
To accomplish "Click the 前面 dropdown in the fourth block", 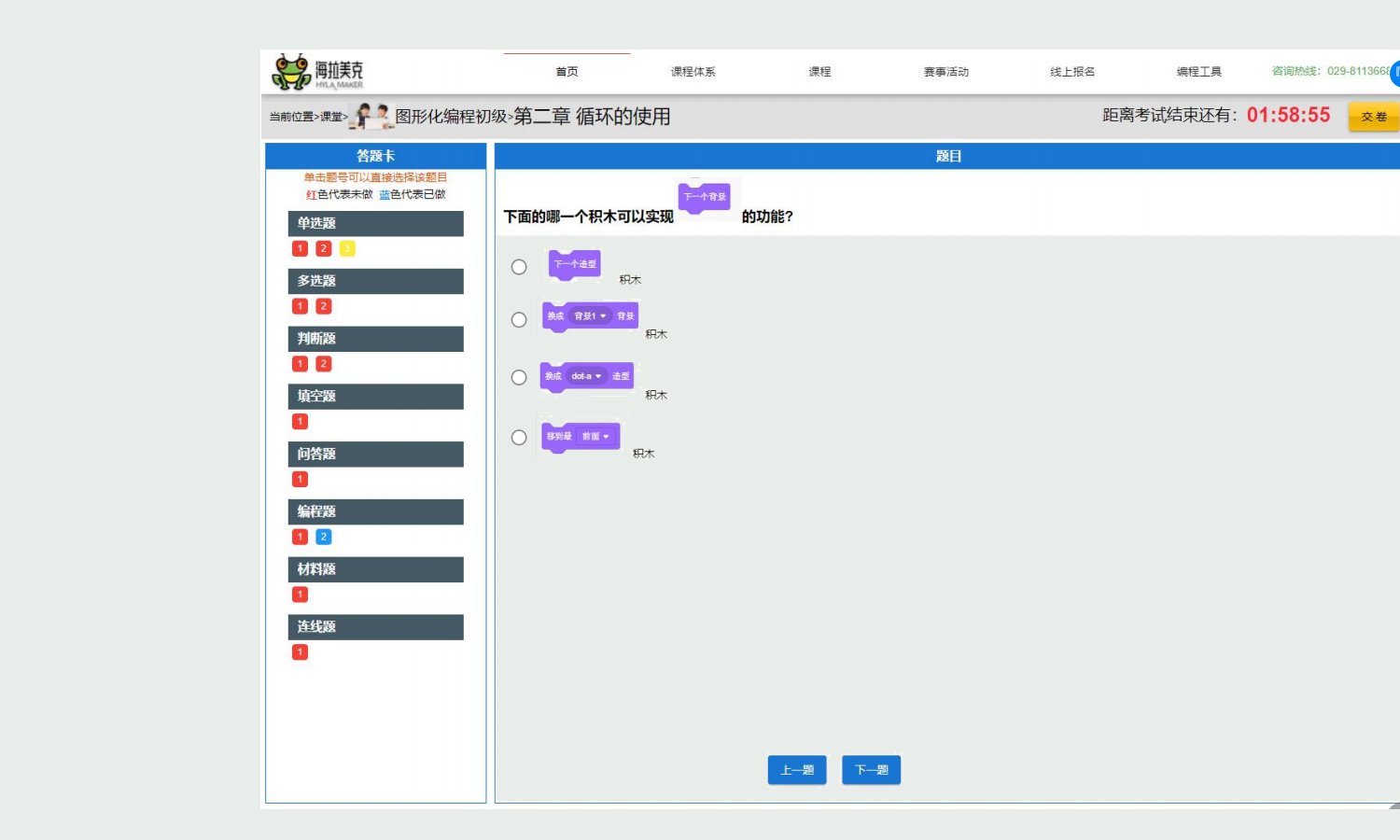I will [x=595, y=437].
